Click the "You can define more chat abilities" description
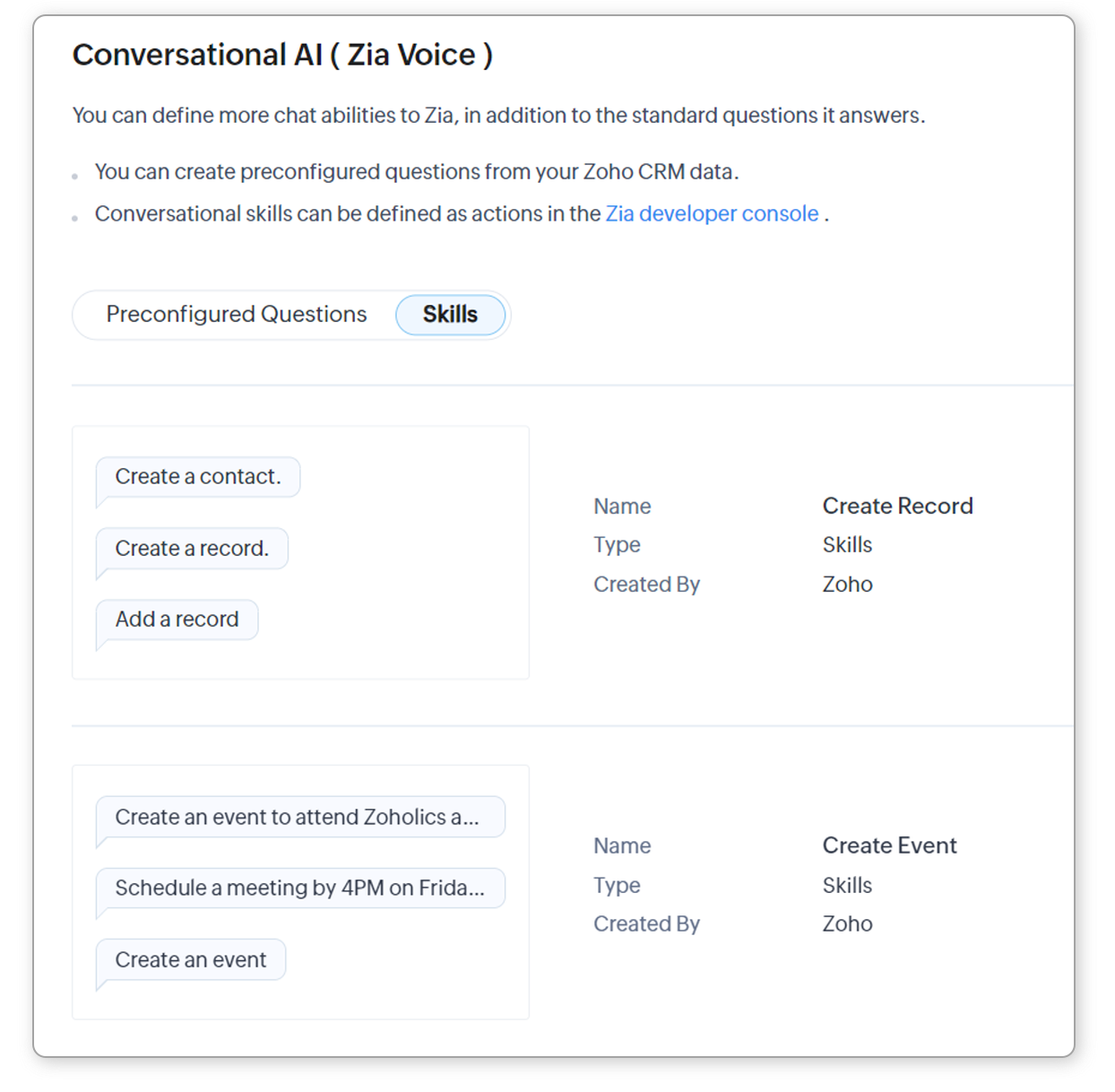This screenshot has height=1092, width=1115. pyautogui.click(x=498, y=116)
